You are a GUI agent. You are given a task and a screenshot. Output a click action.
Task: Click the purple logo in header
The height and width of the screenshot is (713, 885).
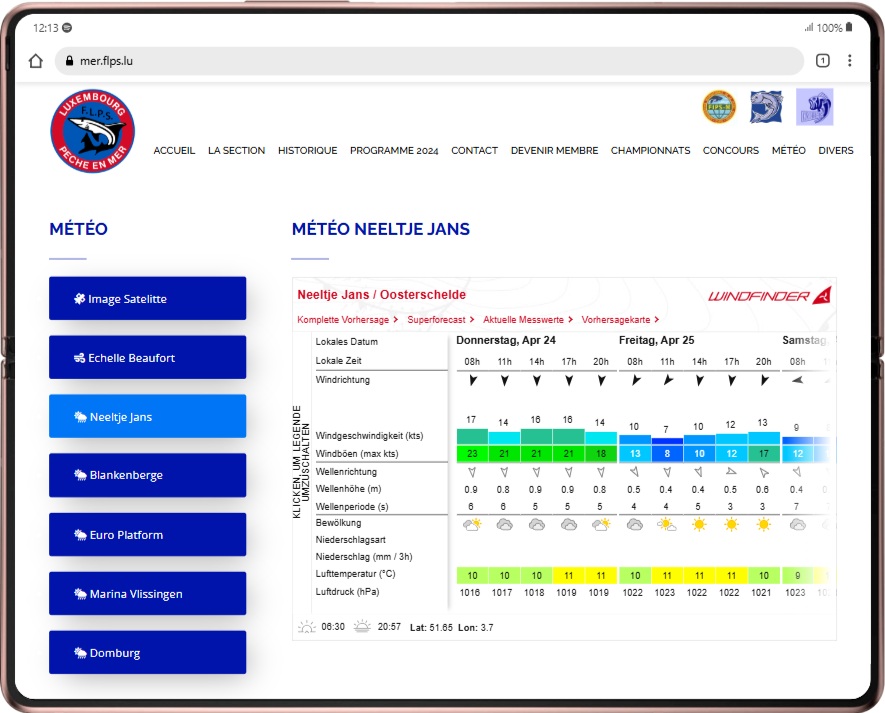(814, 106)
